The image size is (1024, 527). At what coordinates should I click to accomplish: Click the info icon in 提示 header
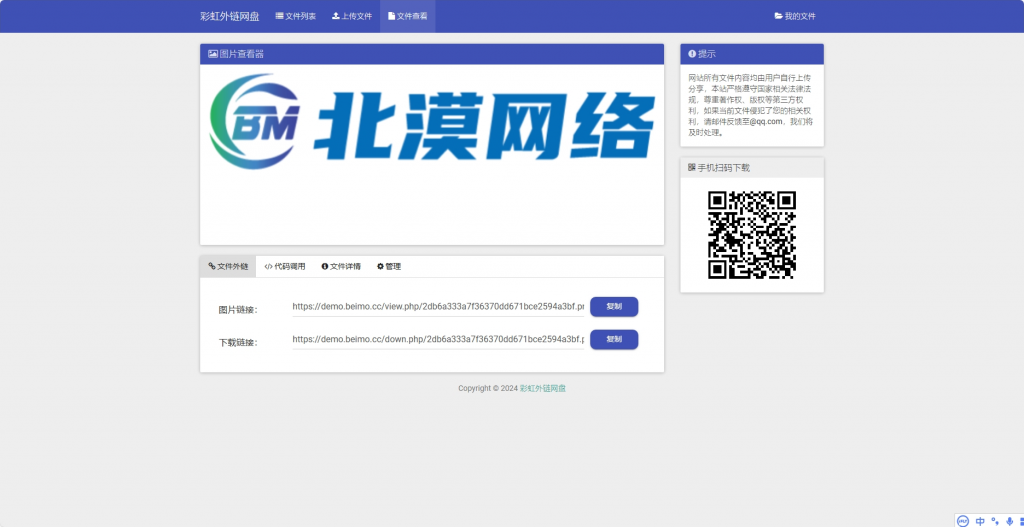[692, 54]
